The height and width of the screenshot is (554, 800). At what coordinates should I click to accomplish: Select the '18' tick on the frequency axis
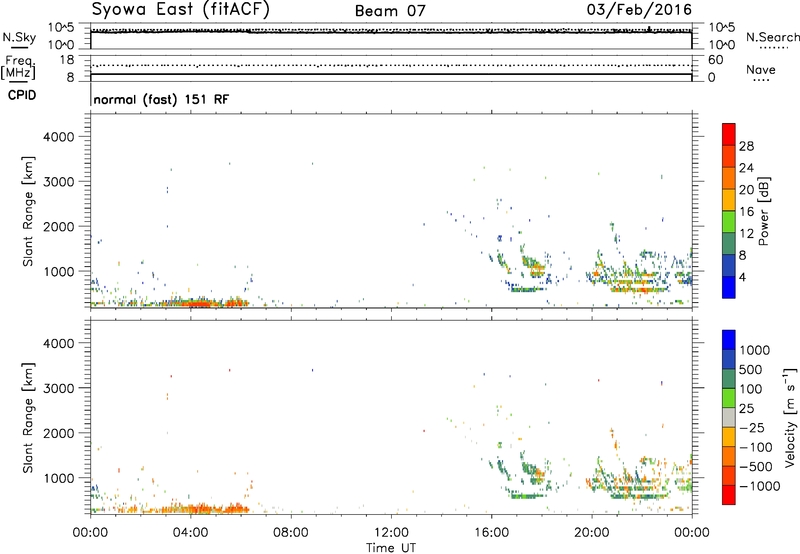pyautogui.click(x=66, y=60)
